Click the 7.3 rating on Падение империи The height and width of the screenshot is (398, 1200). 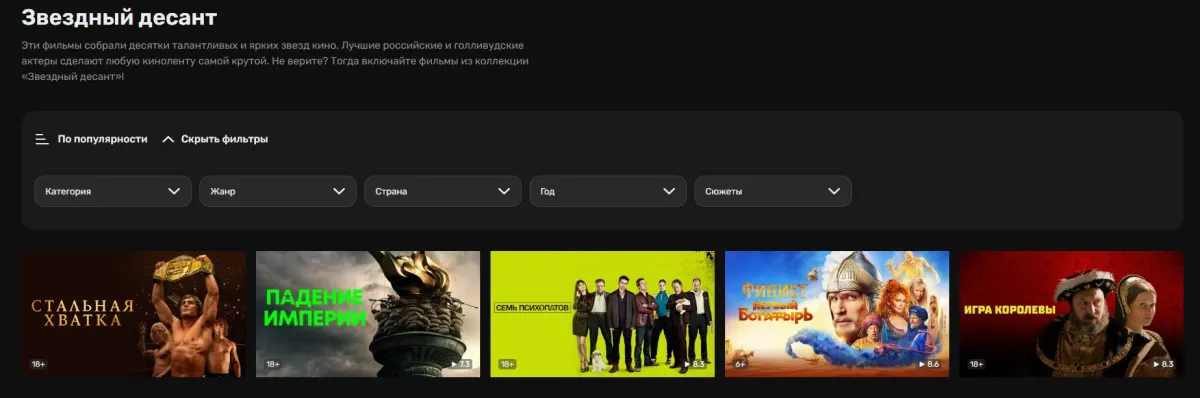click(x=460, y=364)
